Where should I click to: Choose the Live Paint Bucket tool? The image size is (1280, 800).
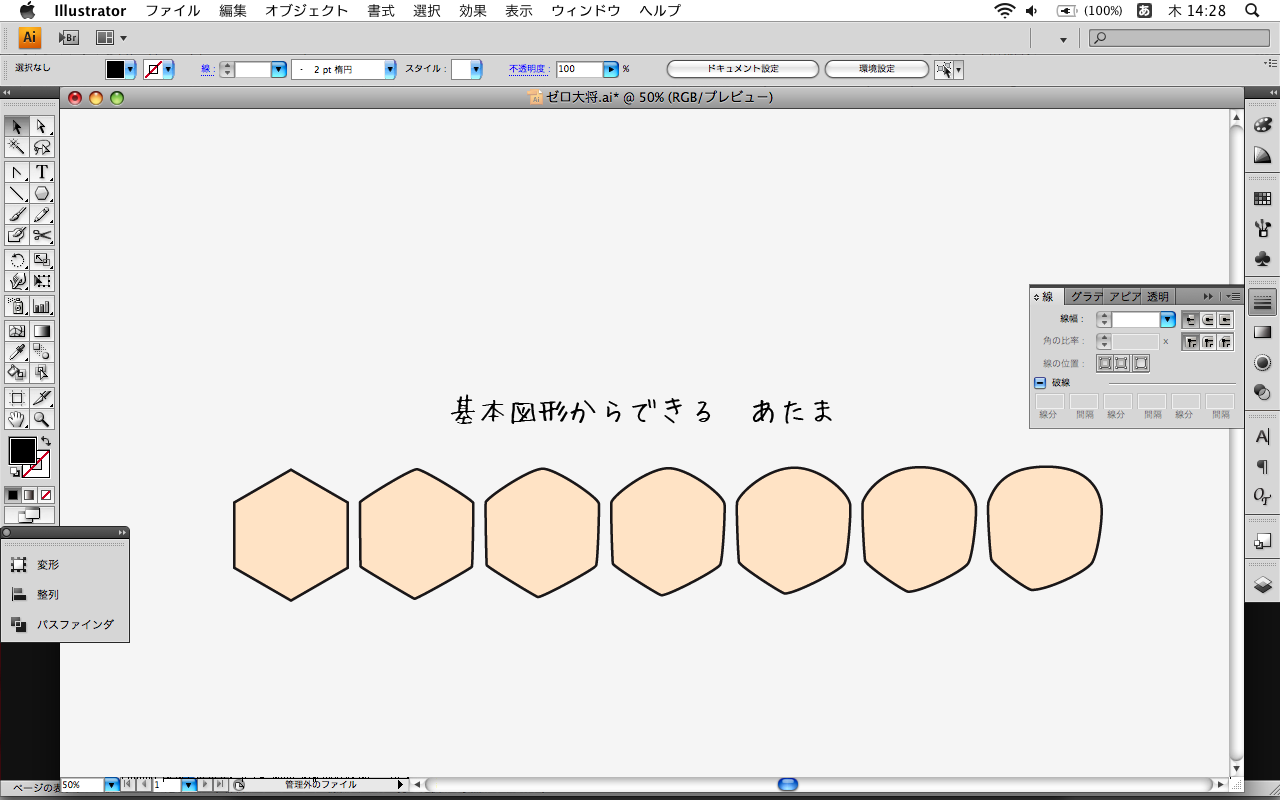17,373
